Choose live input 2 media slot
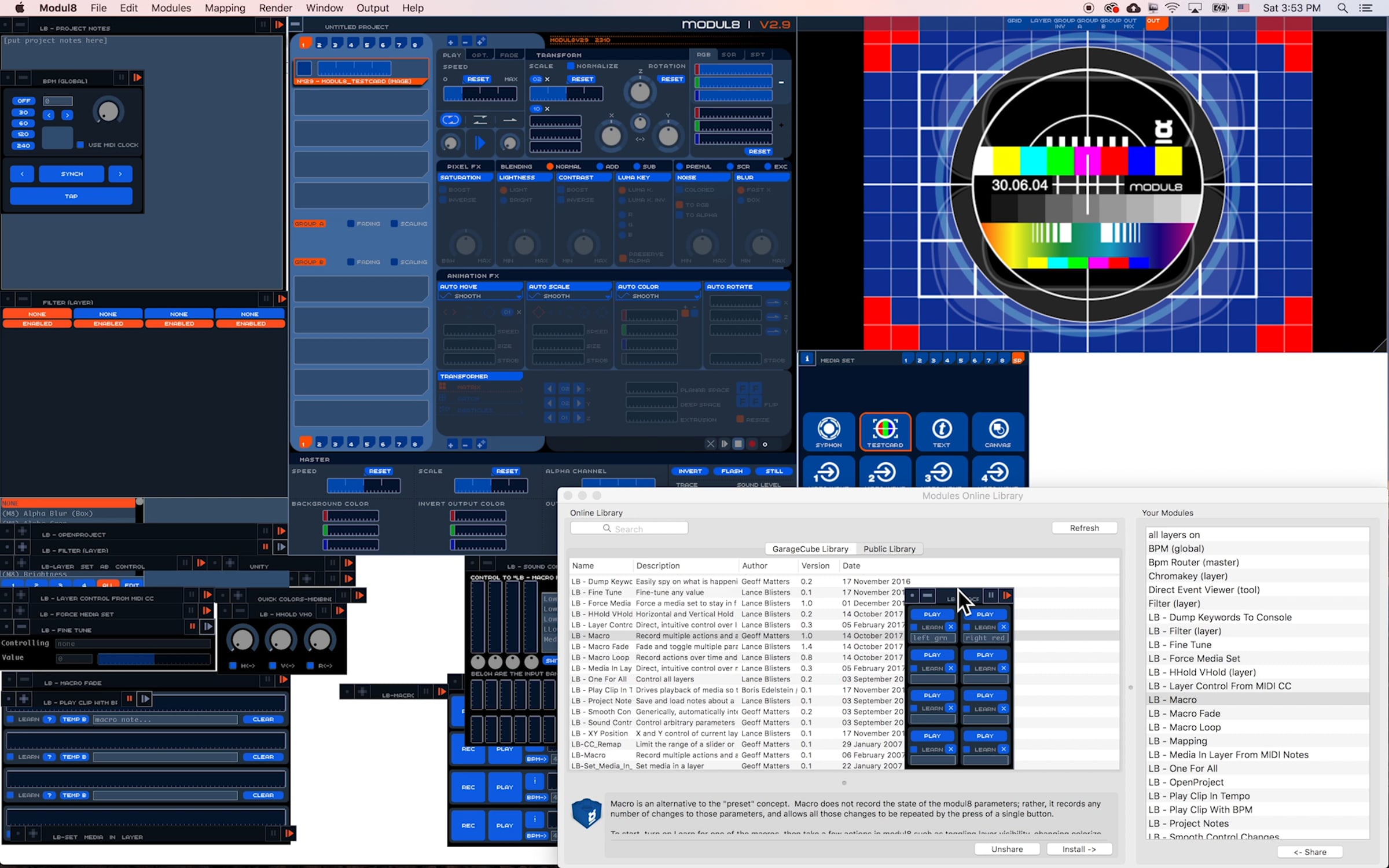The width and height of the screenshot is (1389, 868). pos(885,472)
